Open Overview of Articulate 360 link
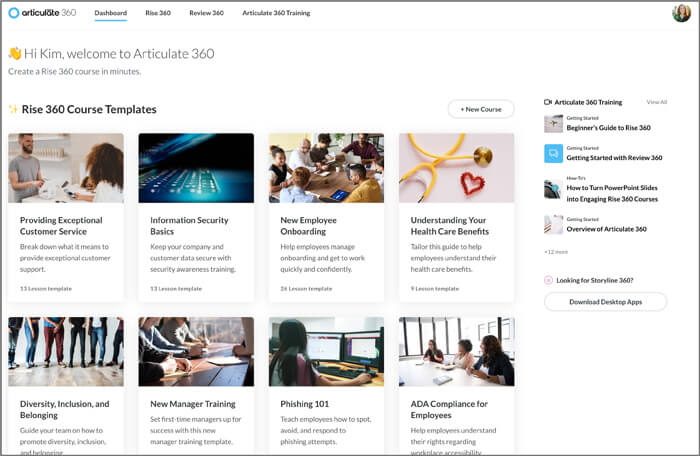The height and width of the screenshot is (456, 700). (607, 229)
